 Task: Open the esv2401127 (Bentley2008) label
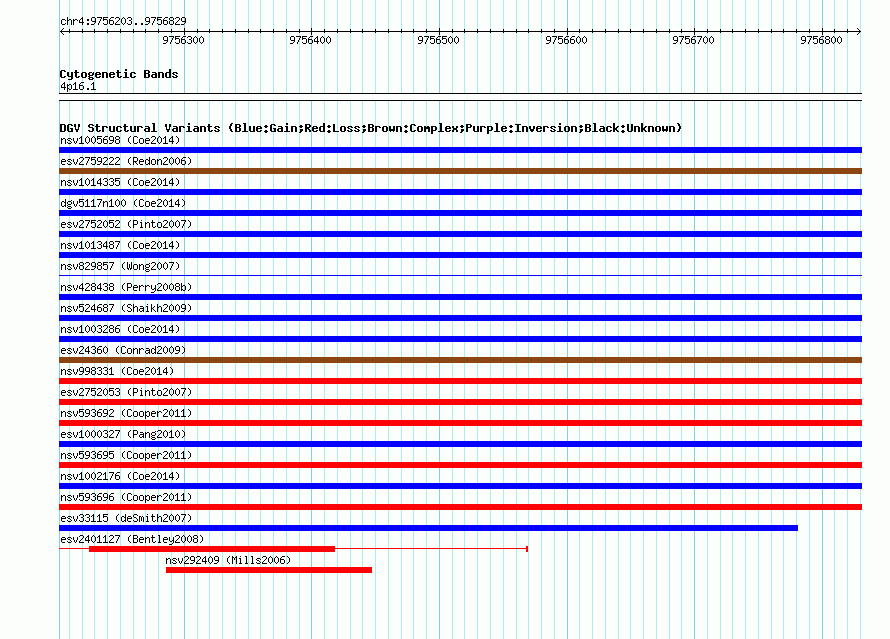(132, 539)
